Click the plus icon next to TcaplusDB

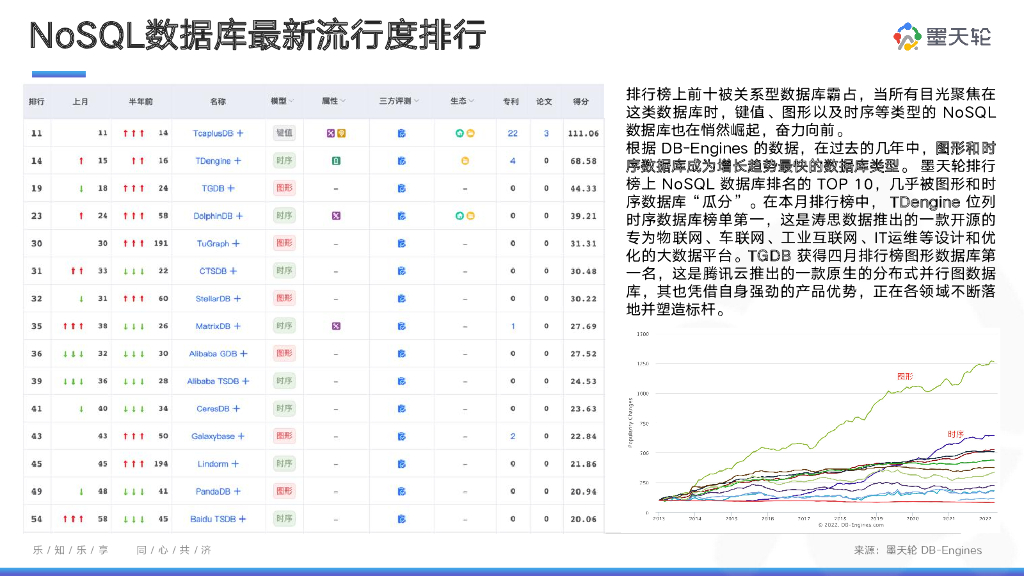click(240, 133)
